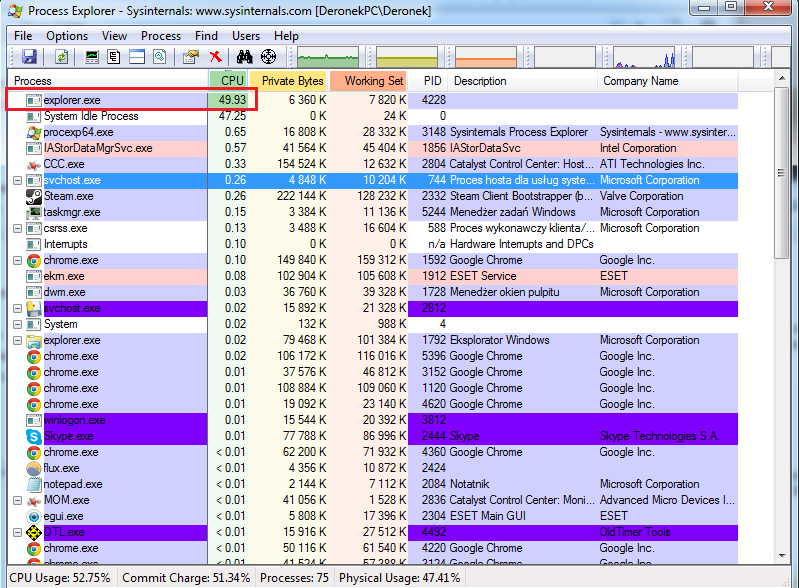Collapse the explorer.exe PID 1792 tree node

[17, 340]
